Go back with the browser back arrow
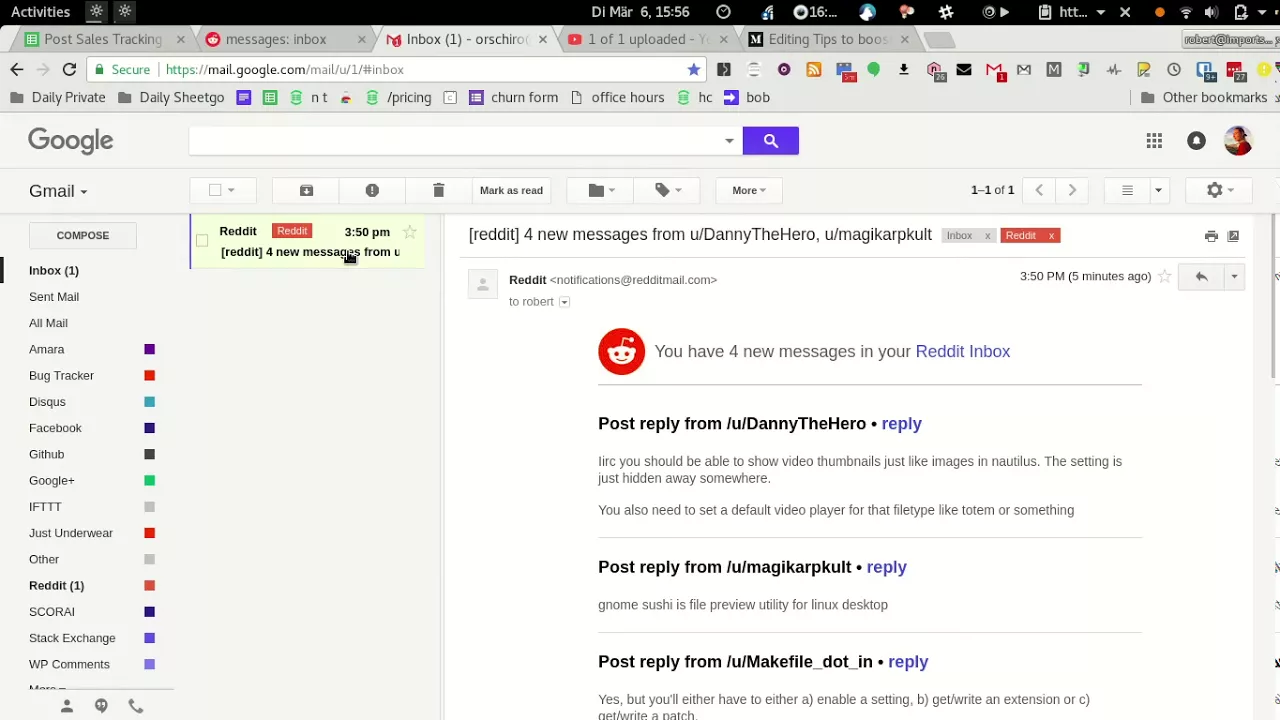This screenshot has width=1280, height=720. click(17, 69)
